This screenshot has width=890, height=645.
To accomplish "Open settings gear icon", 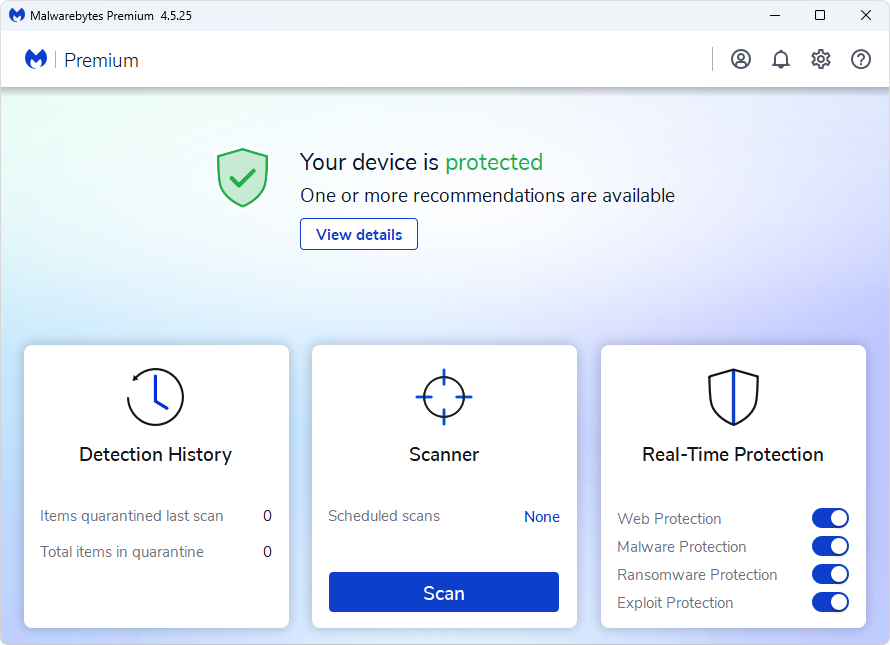I will click(x=821, y=59).
